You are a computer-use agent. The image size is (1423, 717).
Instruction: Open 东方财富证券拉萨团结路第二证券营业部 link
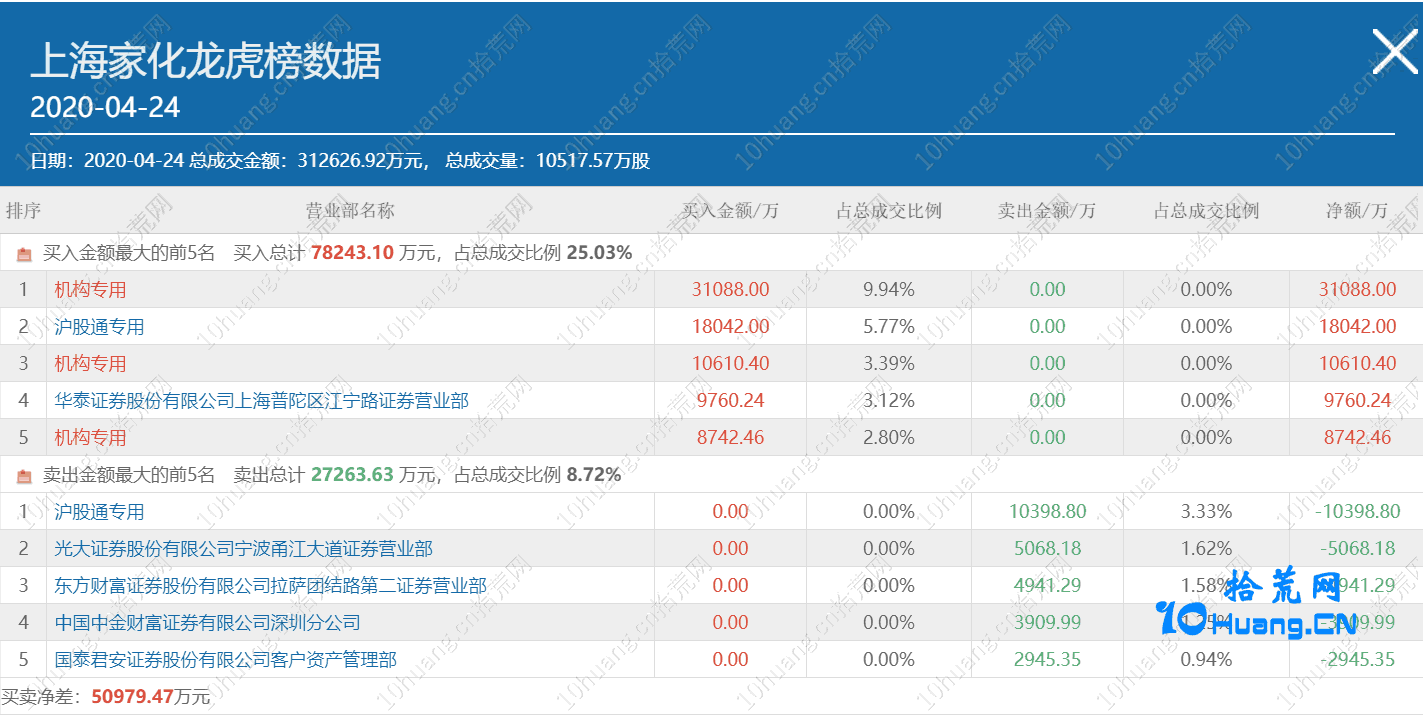(x=270, y=586)
